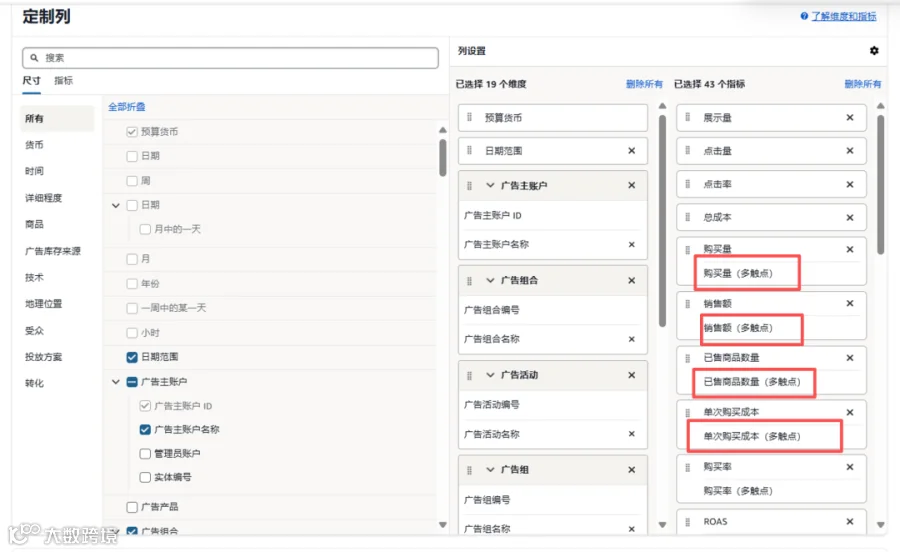Collapse the 日期 tree group chevron

click(x=115, y=205)
